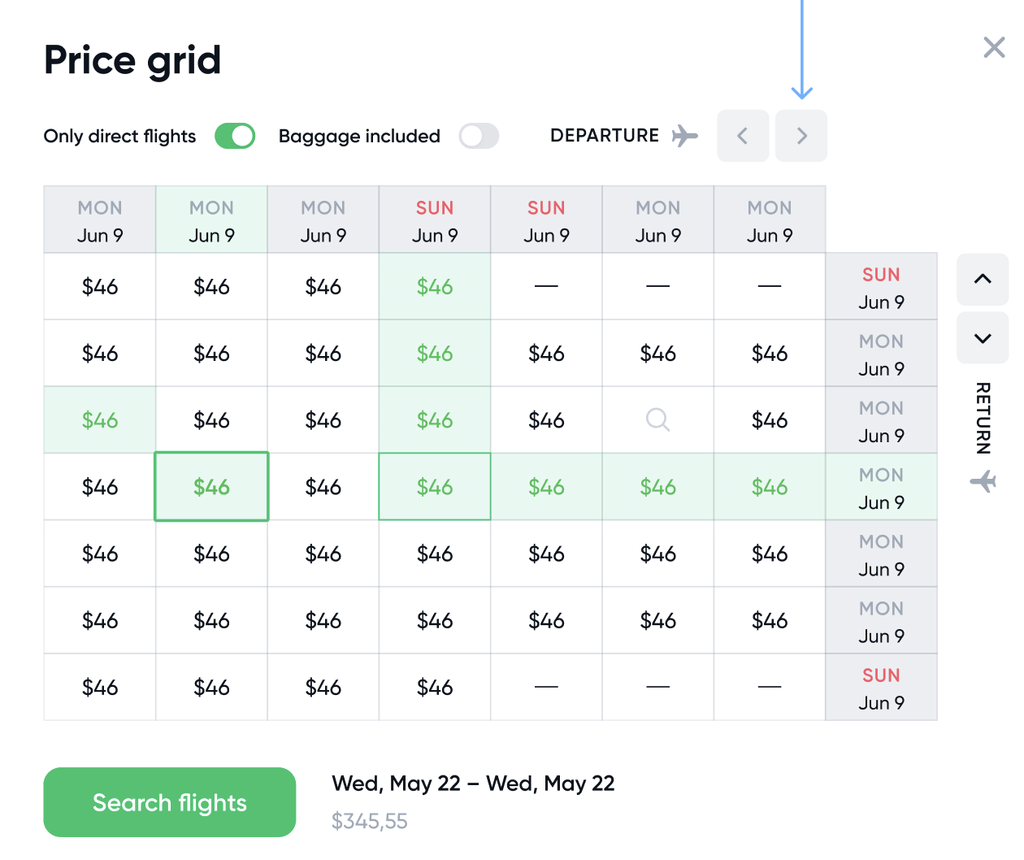Click the magnifier search icon cell
Viewport: 1024px width, 860px height.
coord(658,420)
